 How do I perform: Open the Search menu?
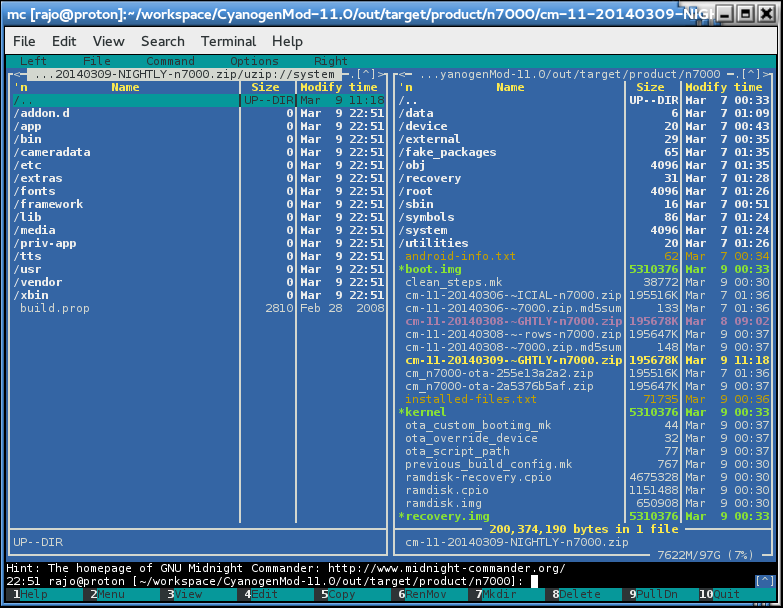pyautogui.click(x=163, y=41)
